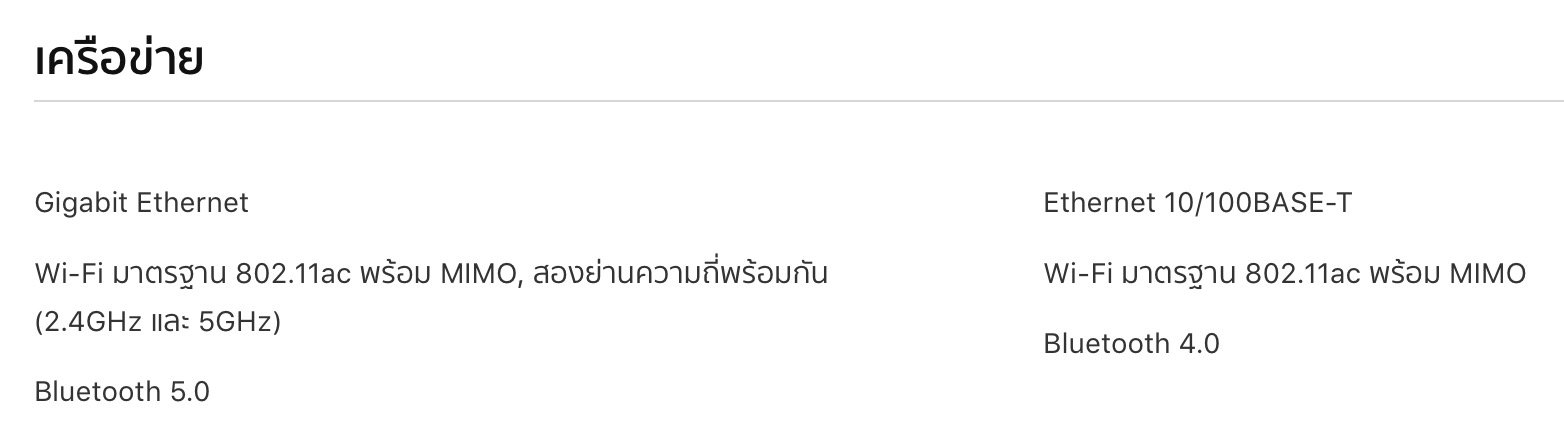
Task: Click MIMO in the left column Wi-Fi line
Action: [478, 273]
